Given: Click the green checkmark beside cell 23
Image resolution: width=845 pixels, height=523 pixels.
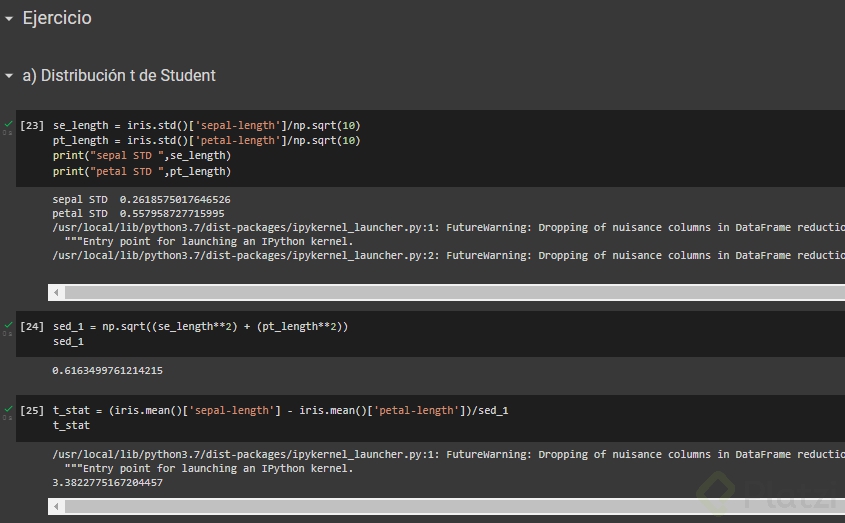Looking at the screenshot, I should pyautogui.click(x=9, y=124).
